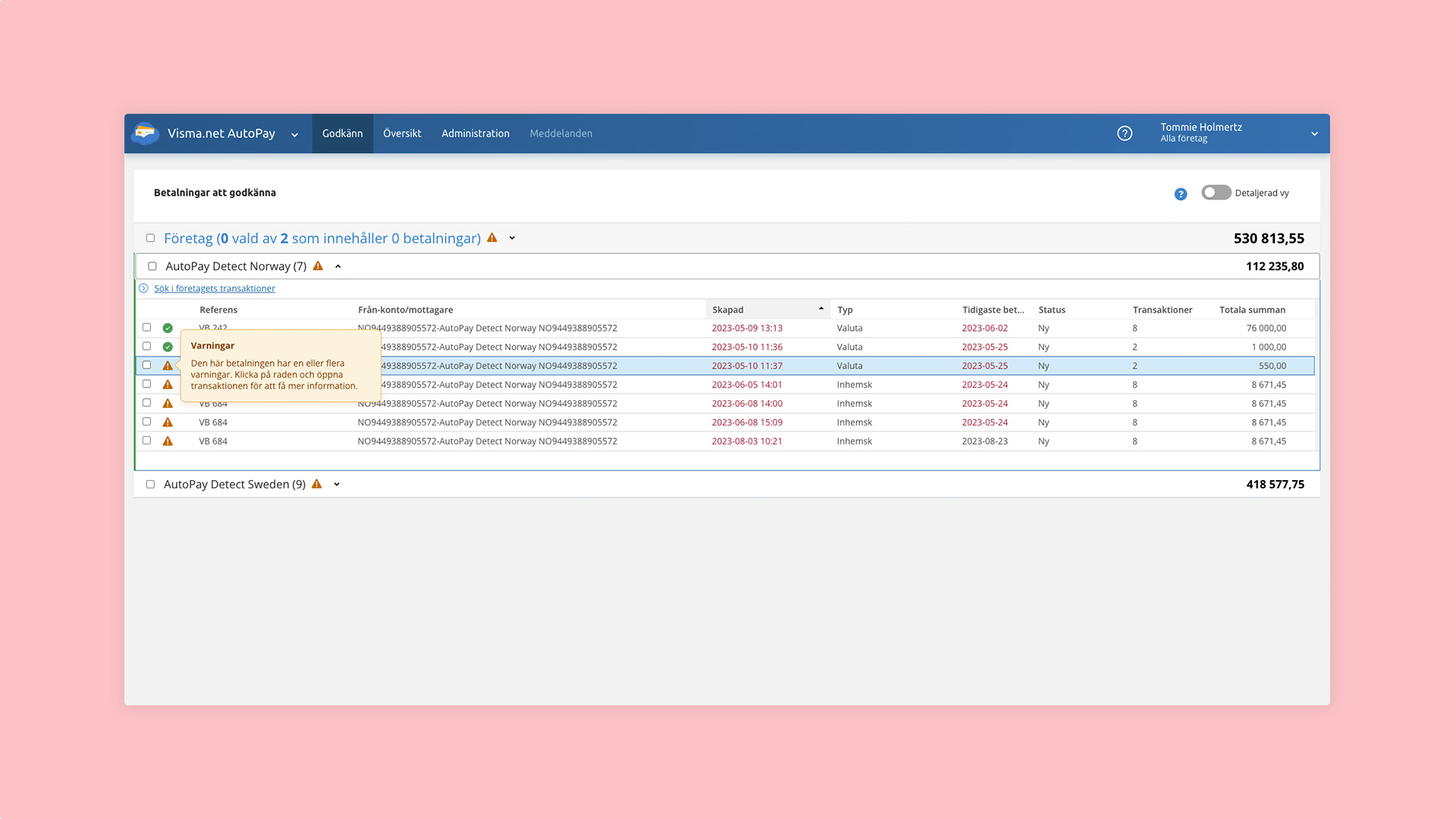Sort by Tidigaste bet... column header

click(x=993, y=309)
